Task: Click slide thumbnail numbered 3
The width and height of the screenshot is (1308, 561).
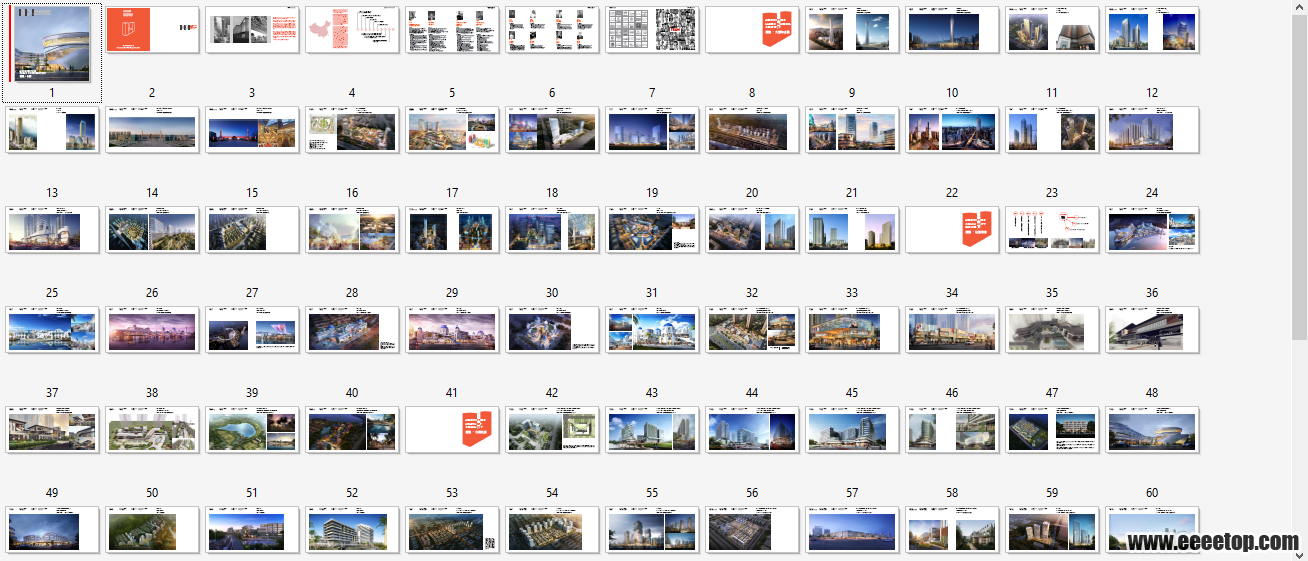Action: 252,30
